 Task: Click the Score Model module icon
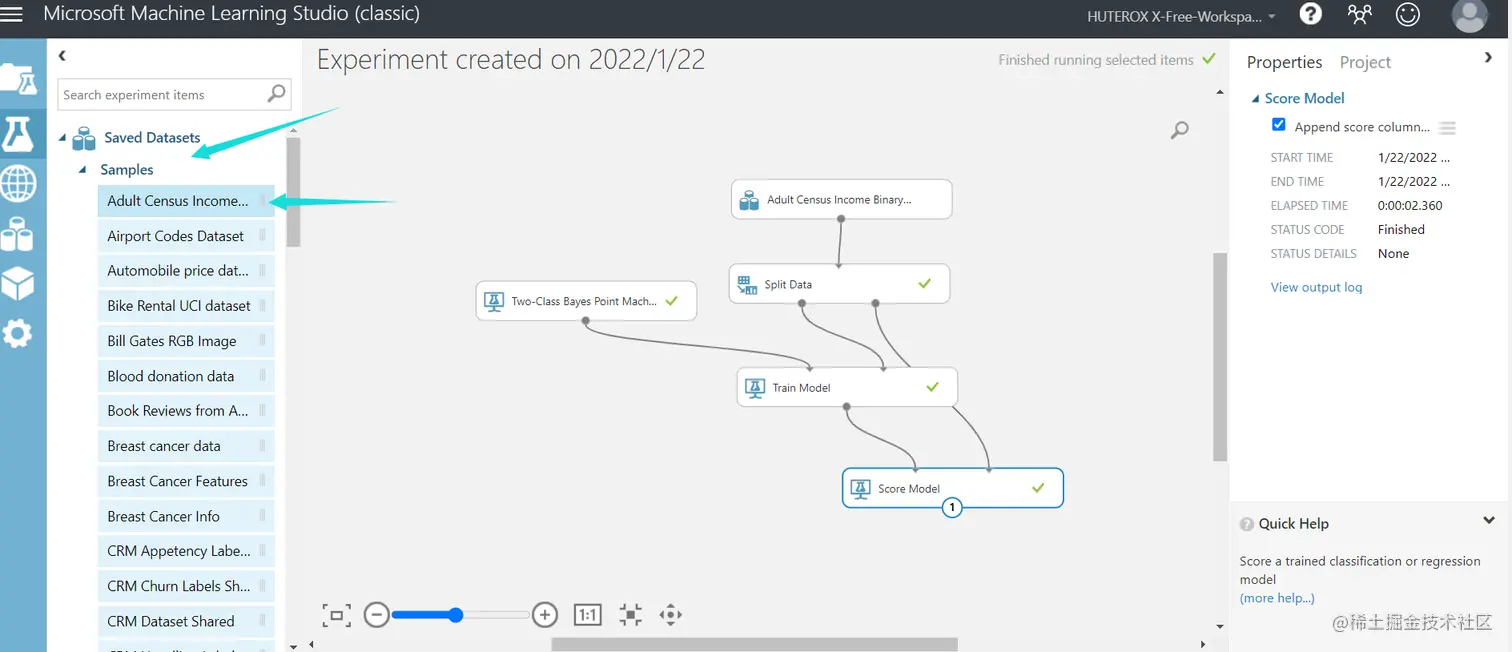(x=860, y=489)
